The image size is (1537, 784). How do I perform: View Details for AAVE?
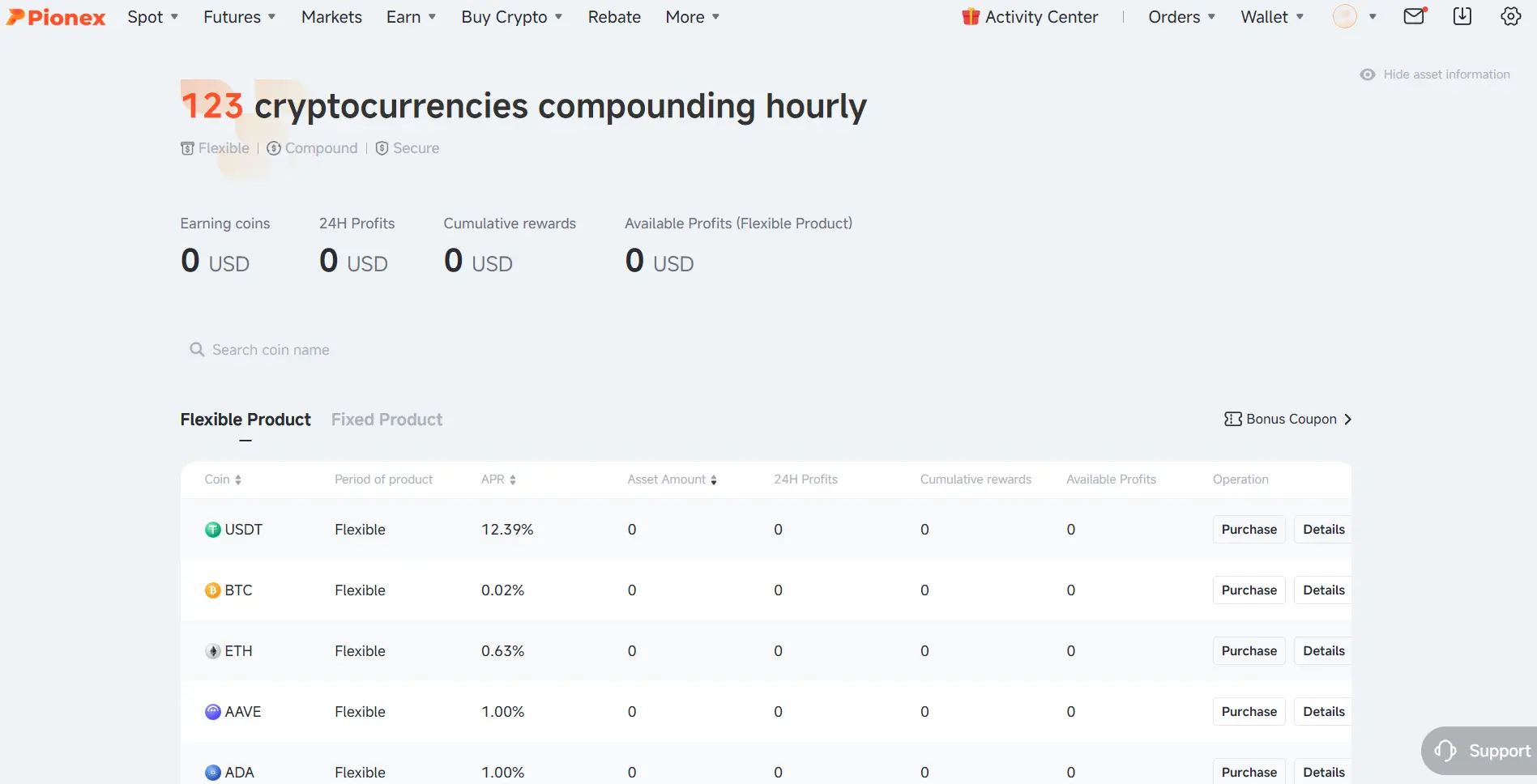[1324, 712]
